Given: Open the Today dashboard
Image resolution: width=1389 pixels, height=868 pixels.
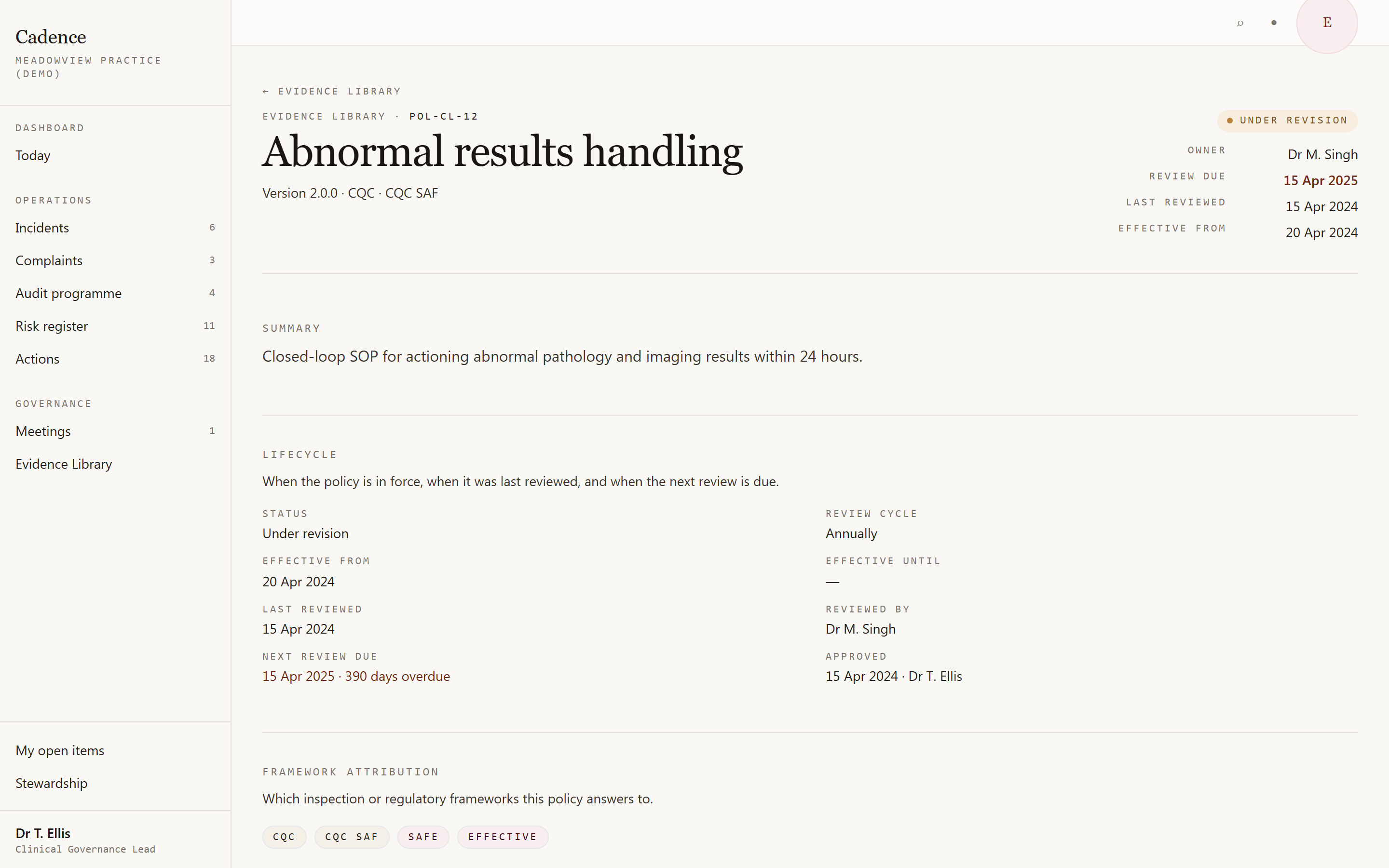Looking at the screenshot, I should (115, 156).
